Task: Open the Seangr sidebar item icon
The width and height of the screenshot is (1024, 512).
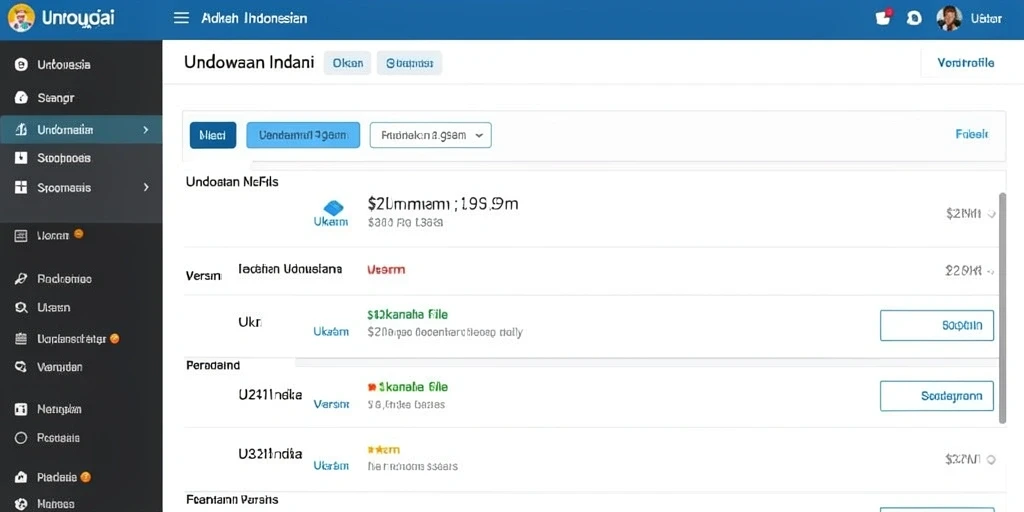Action: click(21, 98)
